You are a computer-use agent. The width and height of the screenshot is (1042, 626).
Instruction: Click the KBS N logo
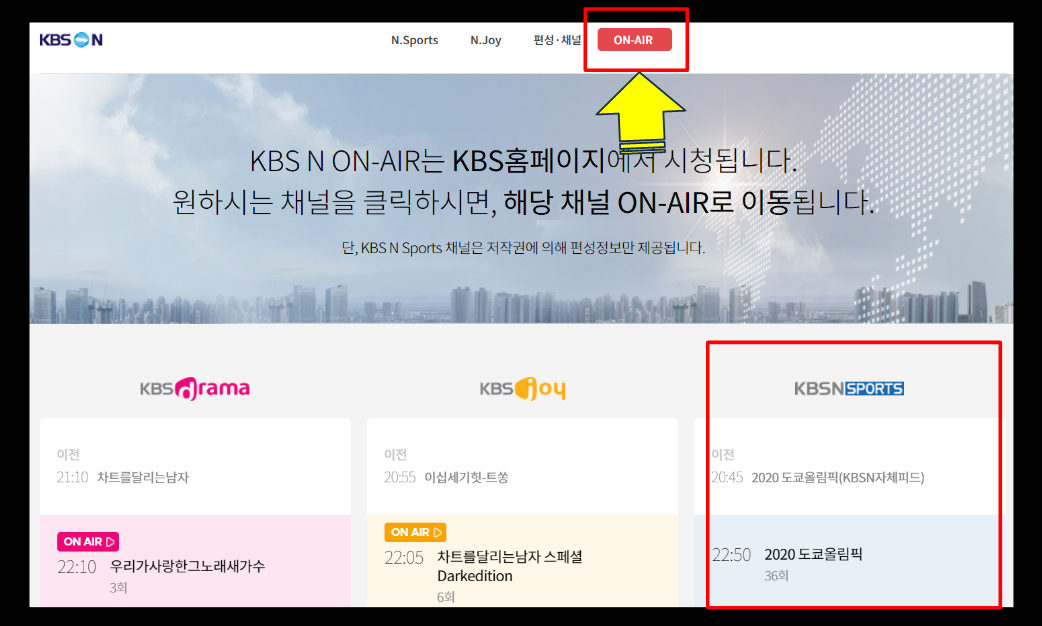[x=71, y=40]
